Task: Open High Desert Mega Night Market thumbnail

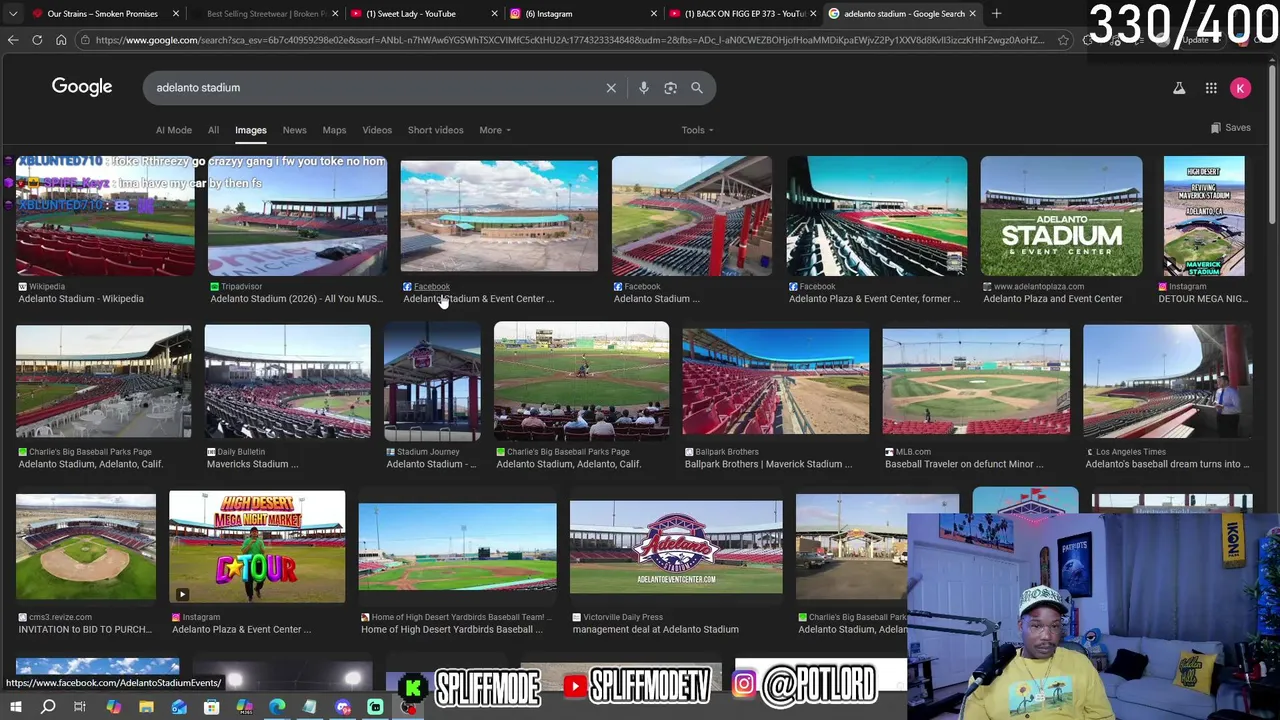Action: click(257, 547)
